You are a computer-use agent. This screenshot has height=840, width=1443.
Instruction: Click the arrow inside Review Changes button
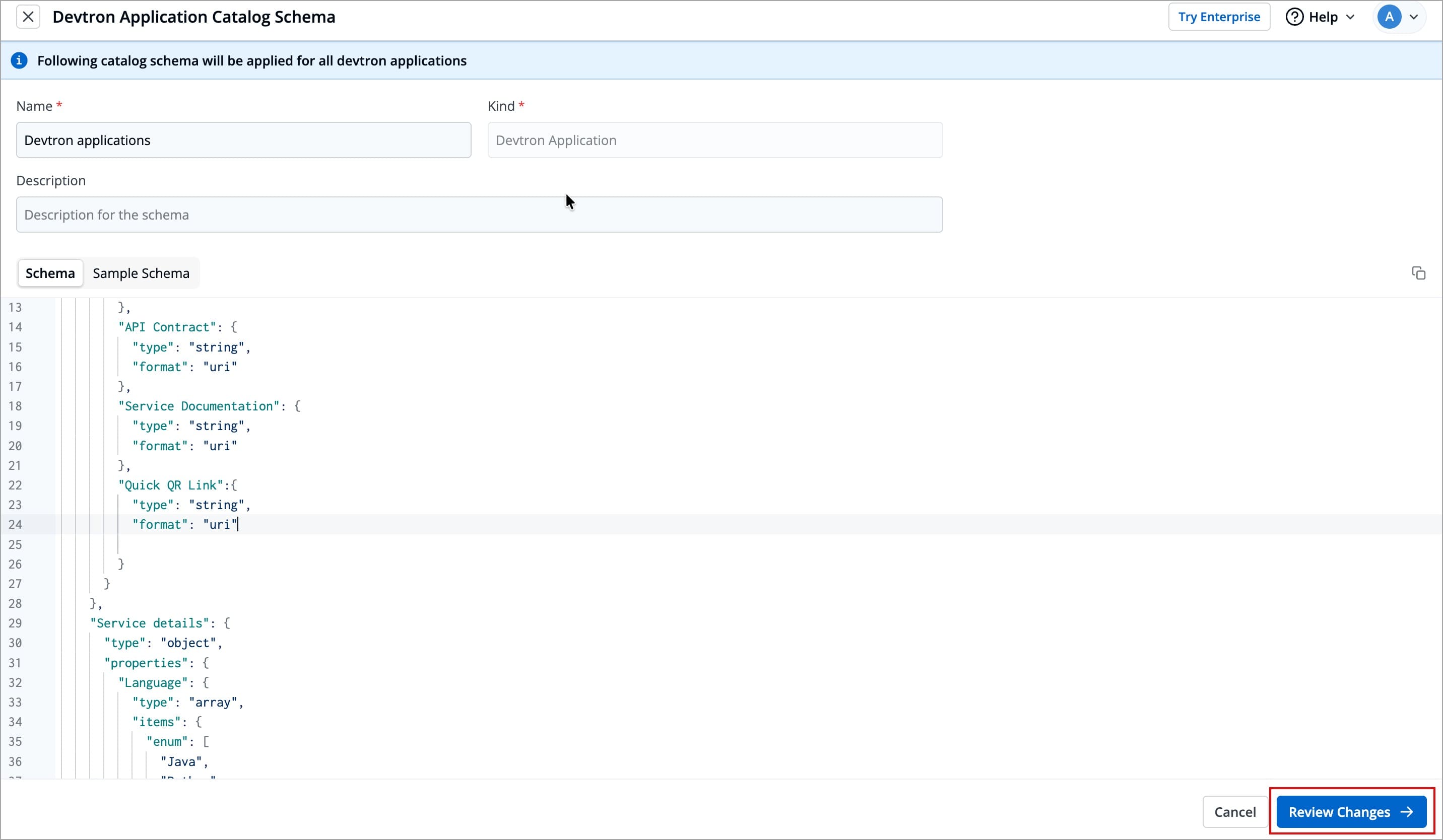coord(1406,811)
